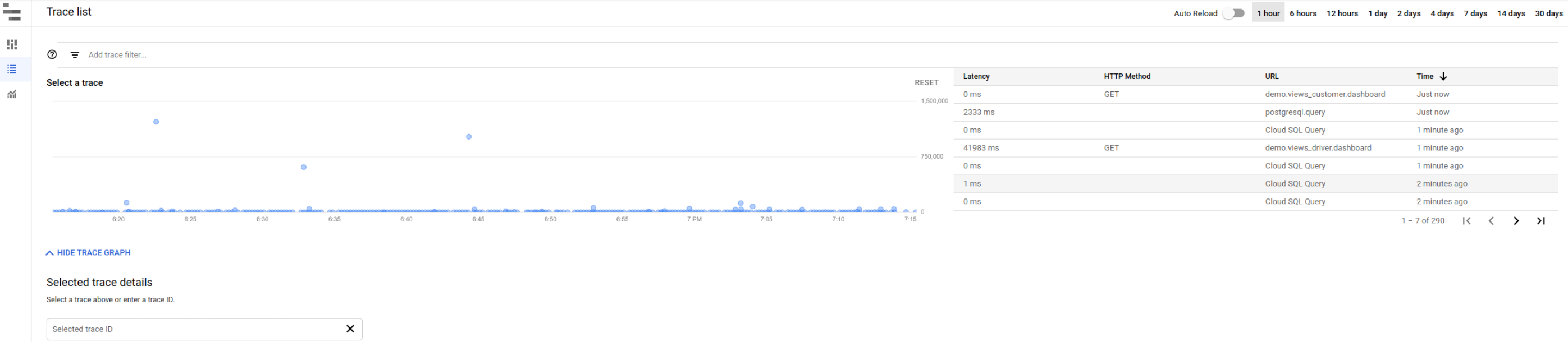Viewport: 1568px width, 342px height.
Task: Open the Analysis reports sidebar icon
Action: 12,94
